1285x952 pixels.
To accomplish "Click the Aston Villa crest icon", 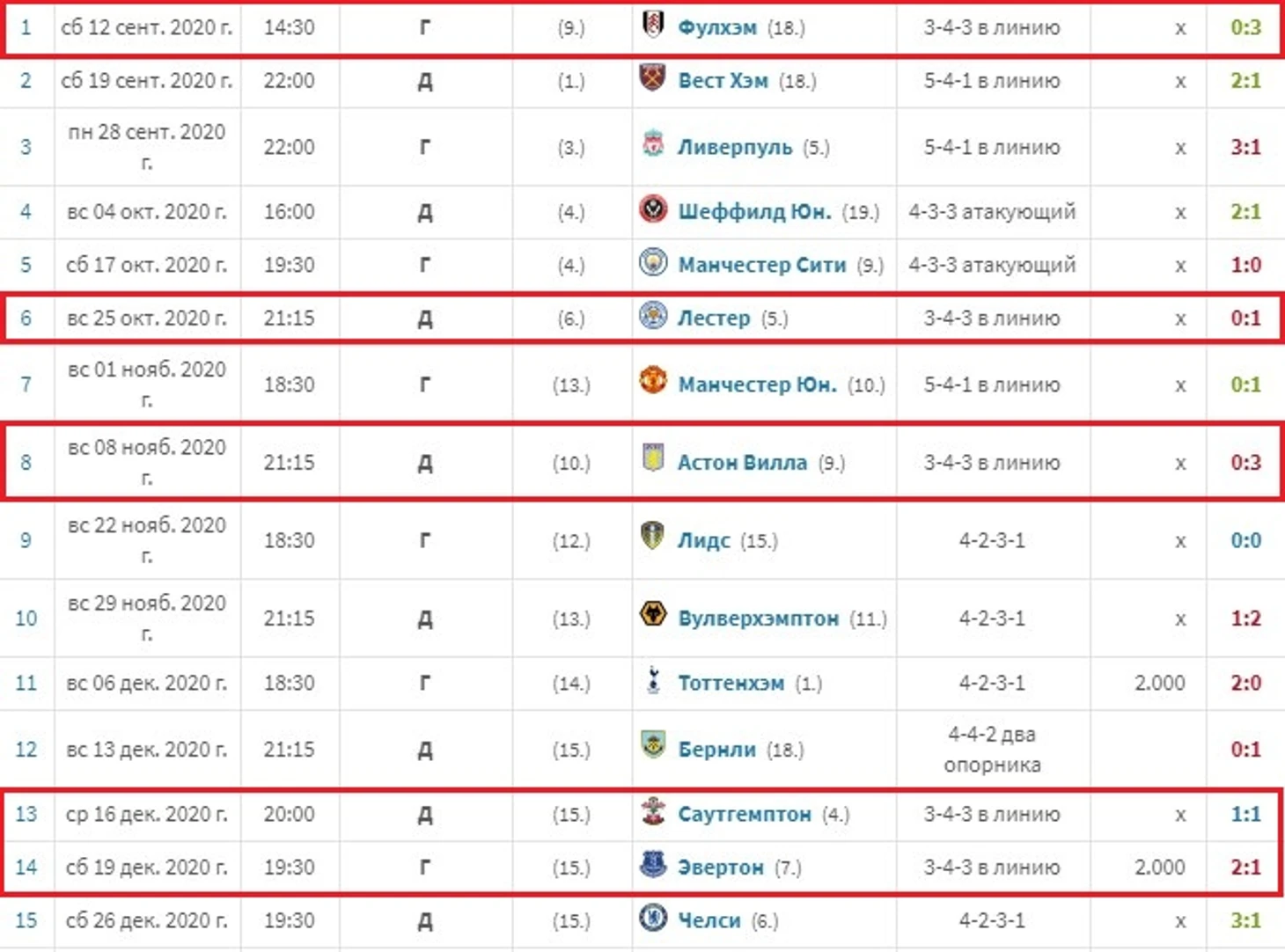I will point(653,459).
